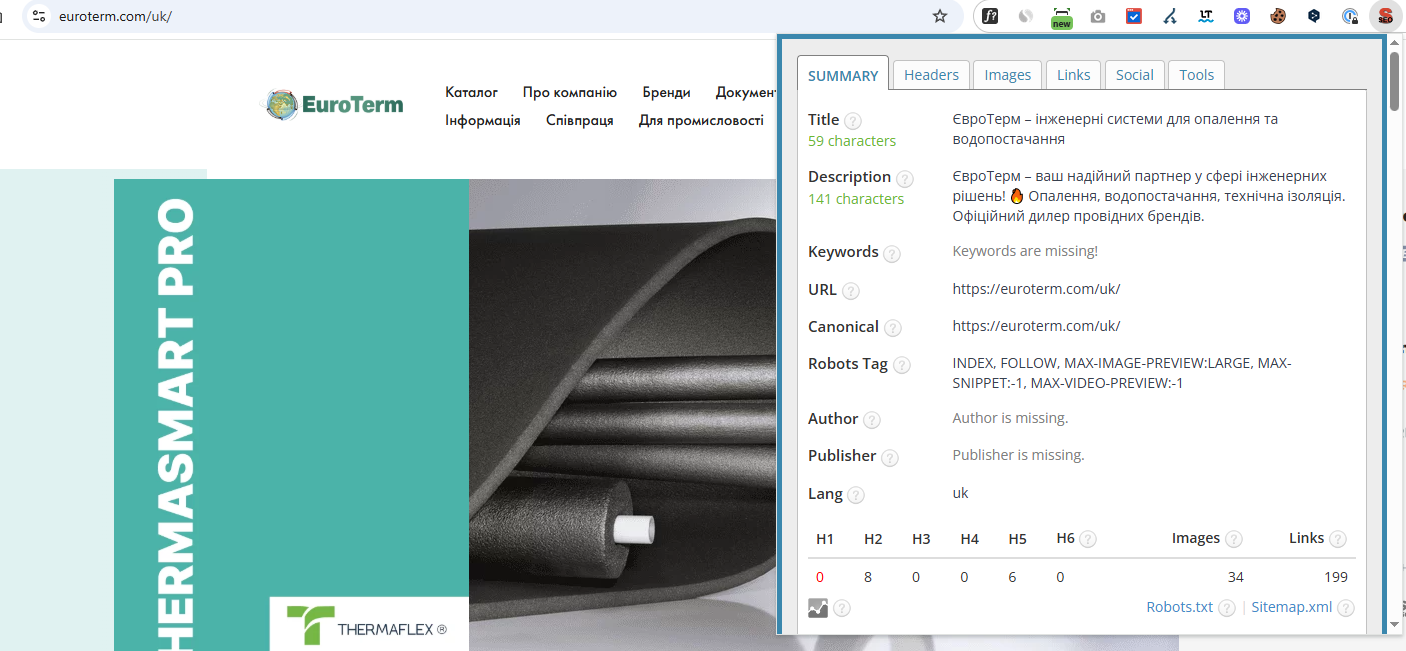Click the insulation foam banner image
This screenshot has height=651, width=1406.
[623, 415]
